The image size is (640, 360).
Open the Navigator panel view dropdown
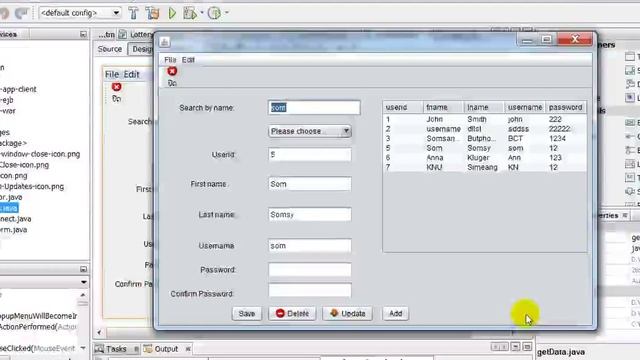[x=84, y=282]
